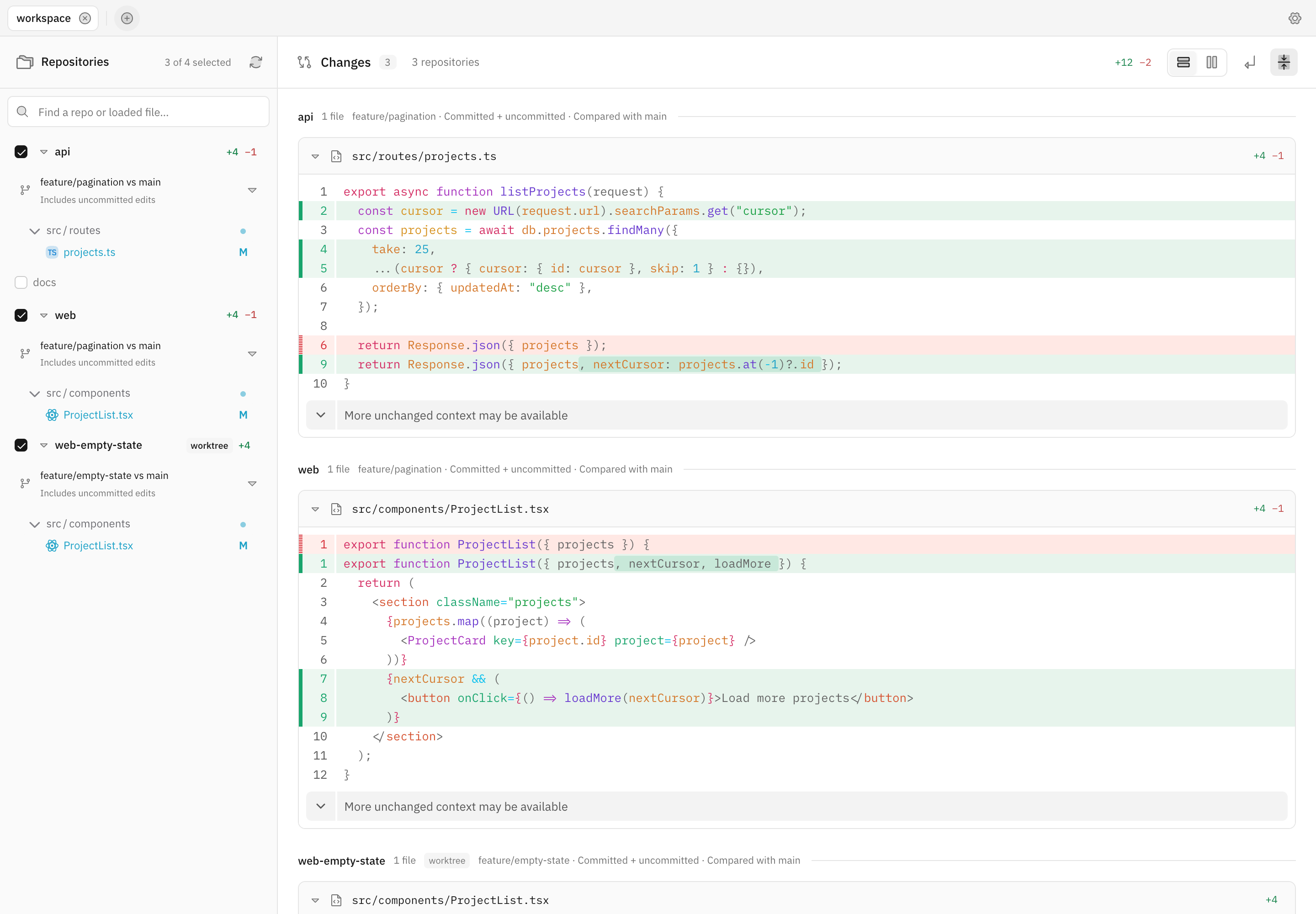Click file icon of web-empty-state ProjectList.tsx header
The image size is (1316, 914).
(336, 900)
